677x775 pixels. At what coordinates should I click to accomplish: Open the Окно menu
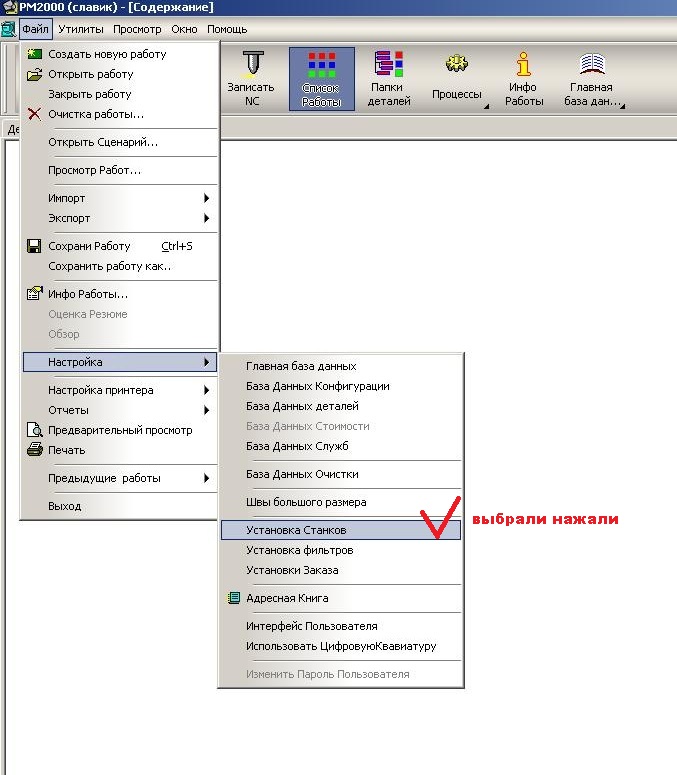point(184,29)
